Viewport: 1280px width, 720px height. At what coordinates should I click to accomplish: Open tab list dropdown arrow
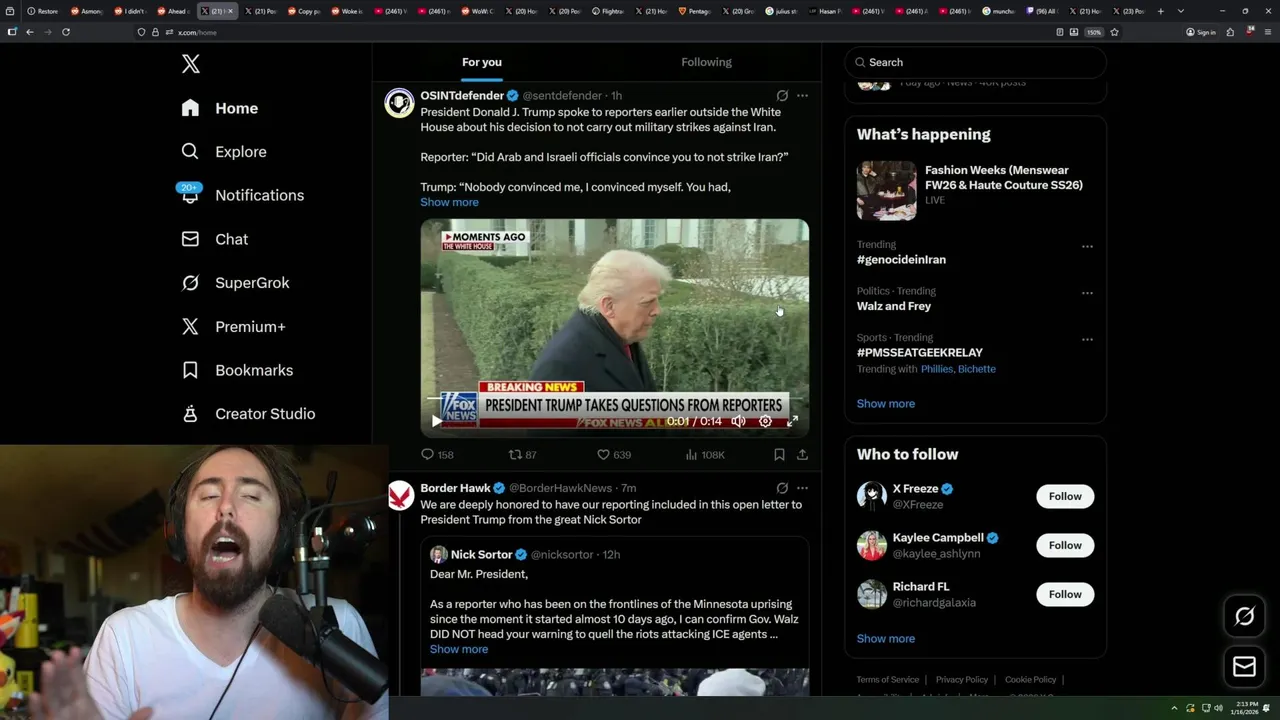point(1180,11)
